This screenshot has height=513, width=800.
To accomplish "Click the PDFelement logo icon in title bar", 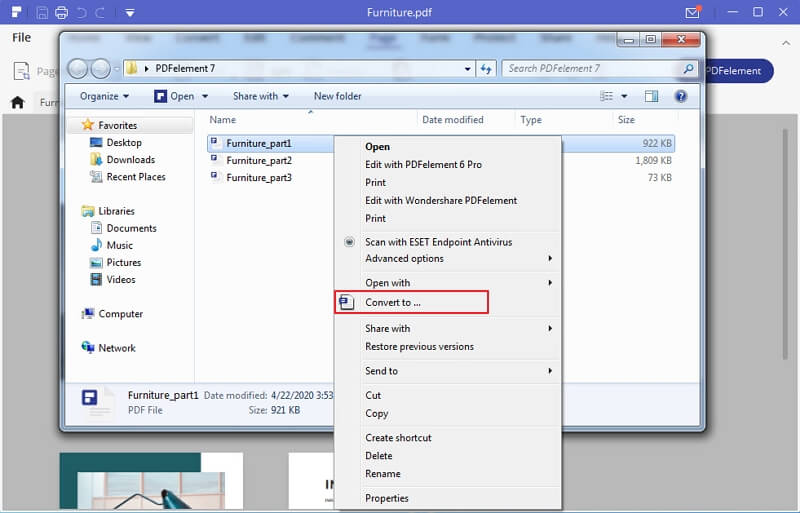I will point(17,12).
